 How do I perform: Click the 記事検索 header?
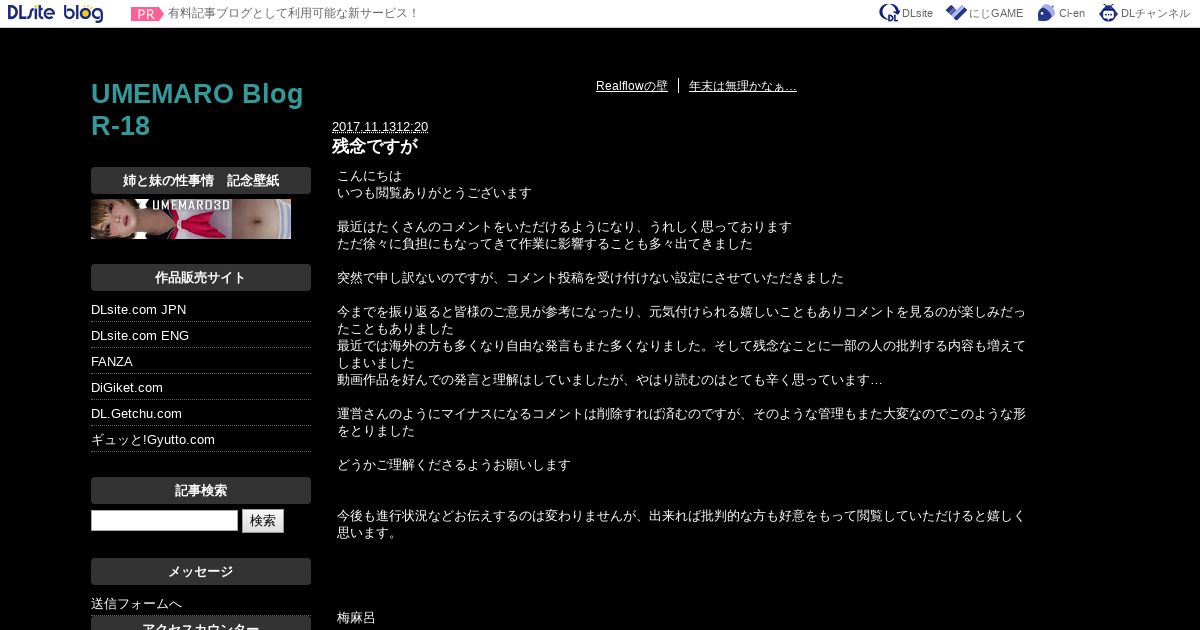[x=201, y=491]
